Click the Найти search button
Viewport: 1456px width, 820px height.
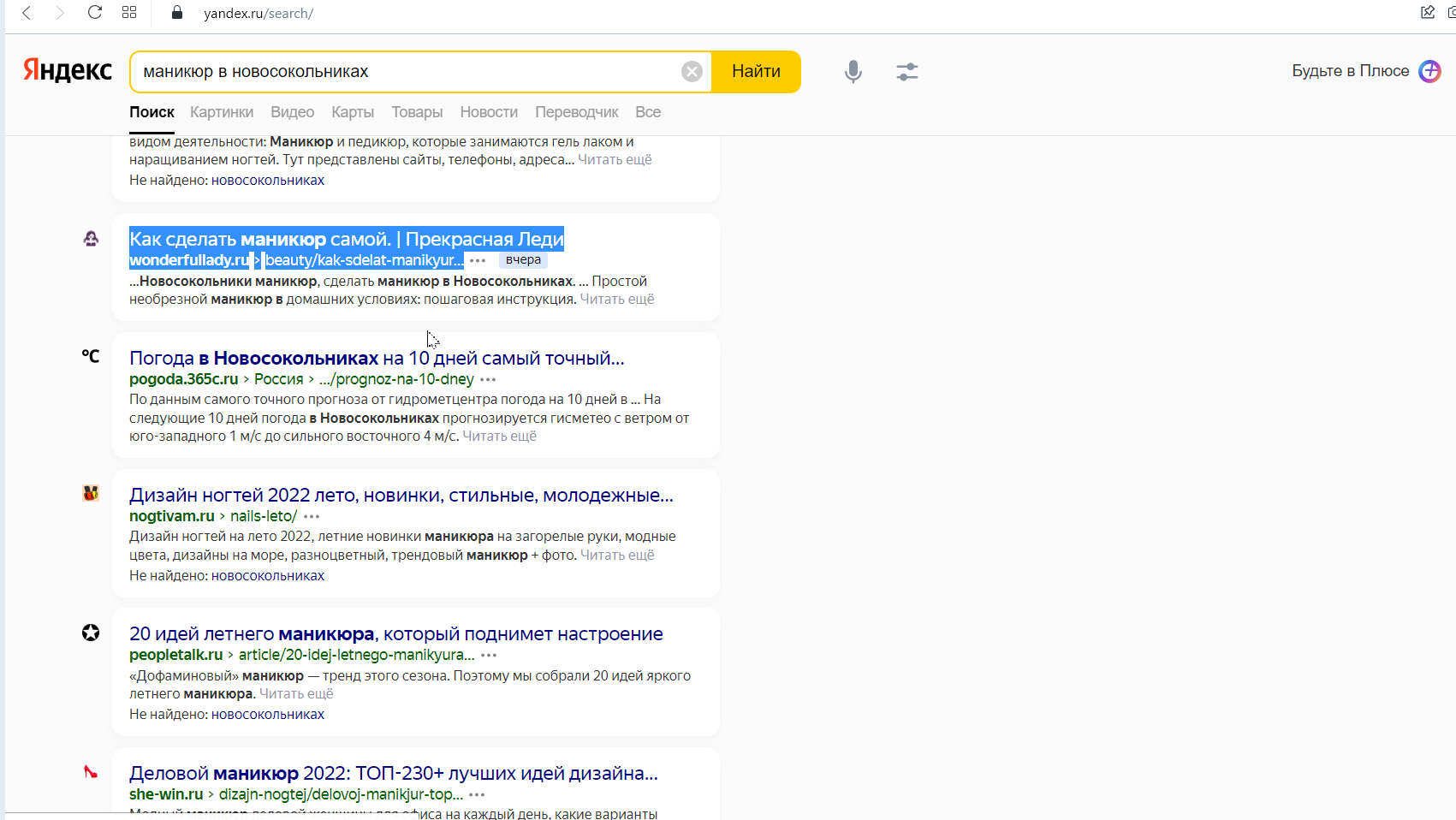(x=756, y=71)
